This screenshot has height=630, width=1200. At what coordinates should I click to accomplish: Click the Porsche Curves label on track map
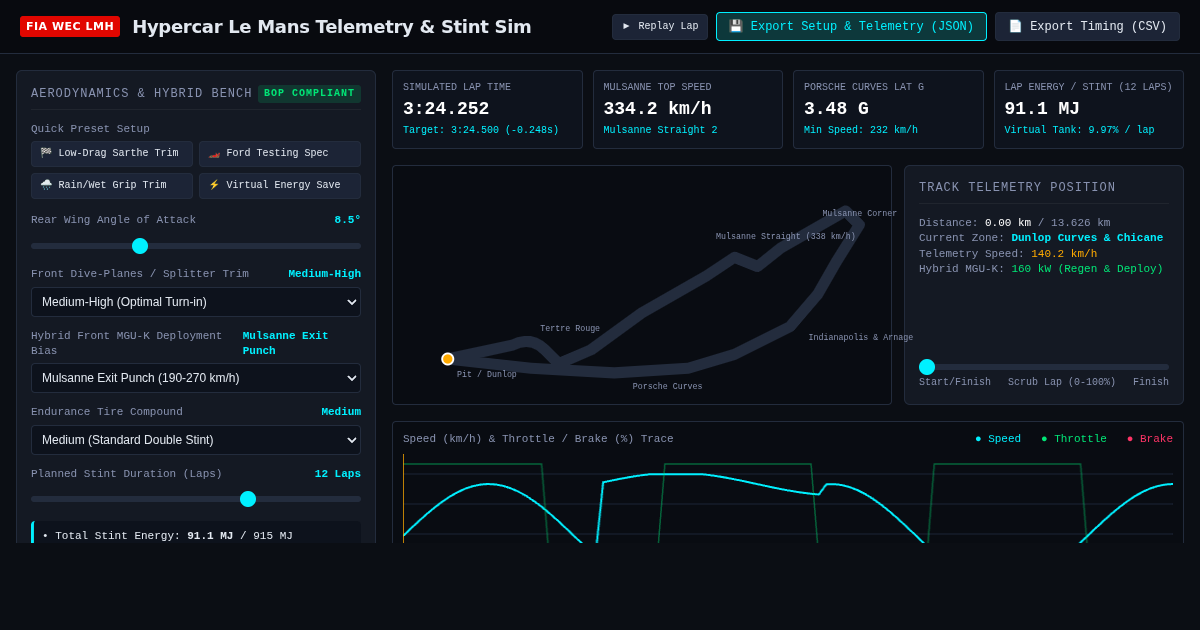pyautogui.click(x=667, y=387)
